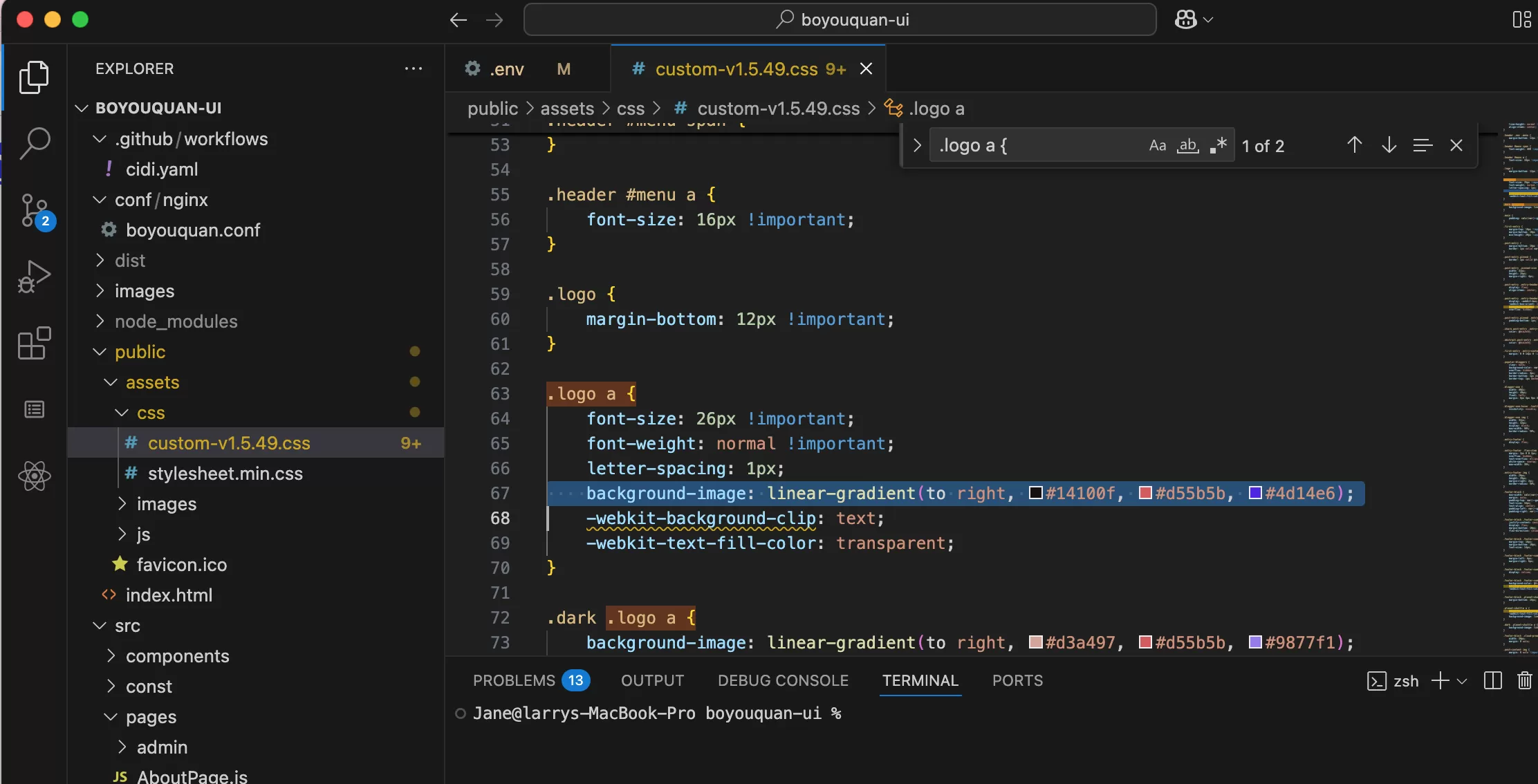The image size is (1538, 784).
Task: Expand the dist folder
Action: coord(100,260)
